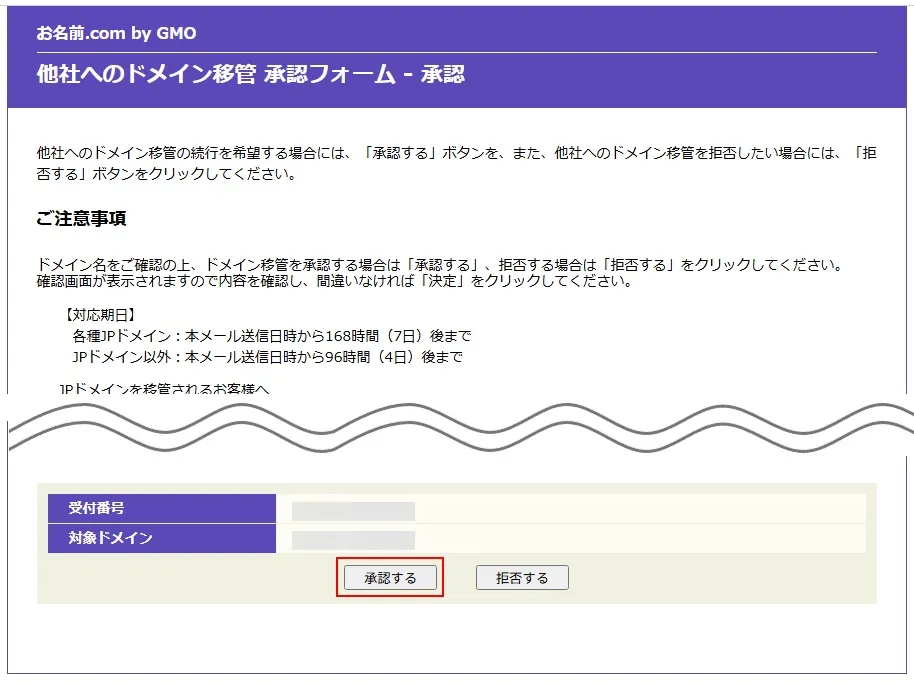Select the JPドメイン以外 96時間 deadline line
This screenshot has height=683, width=914.
(x=267, y=357)
